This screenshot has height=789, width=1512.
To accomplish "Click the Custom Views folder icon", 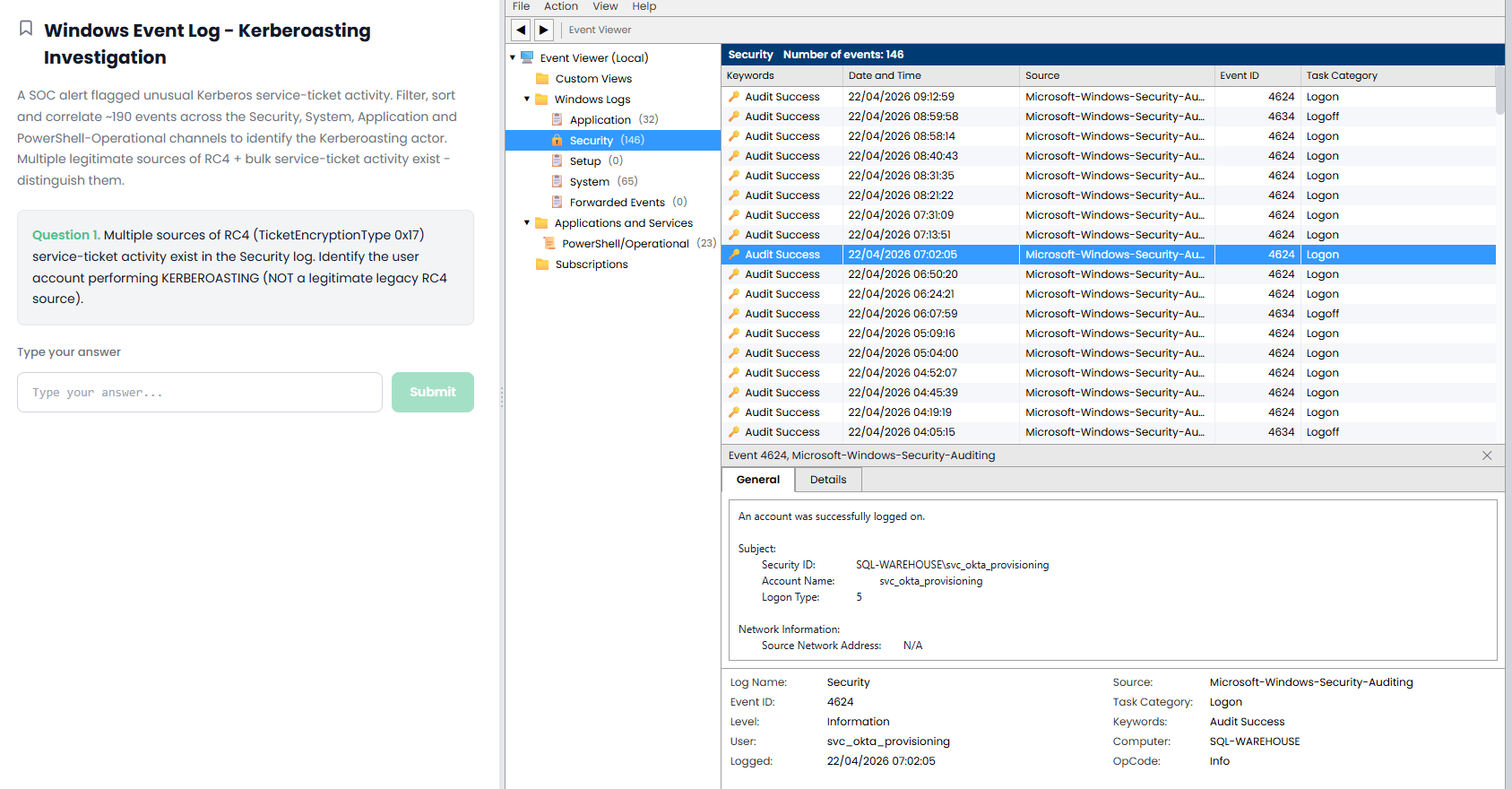I will click(542, 78).
